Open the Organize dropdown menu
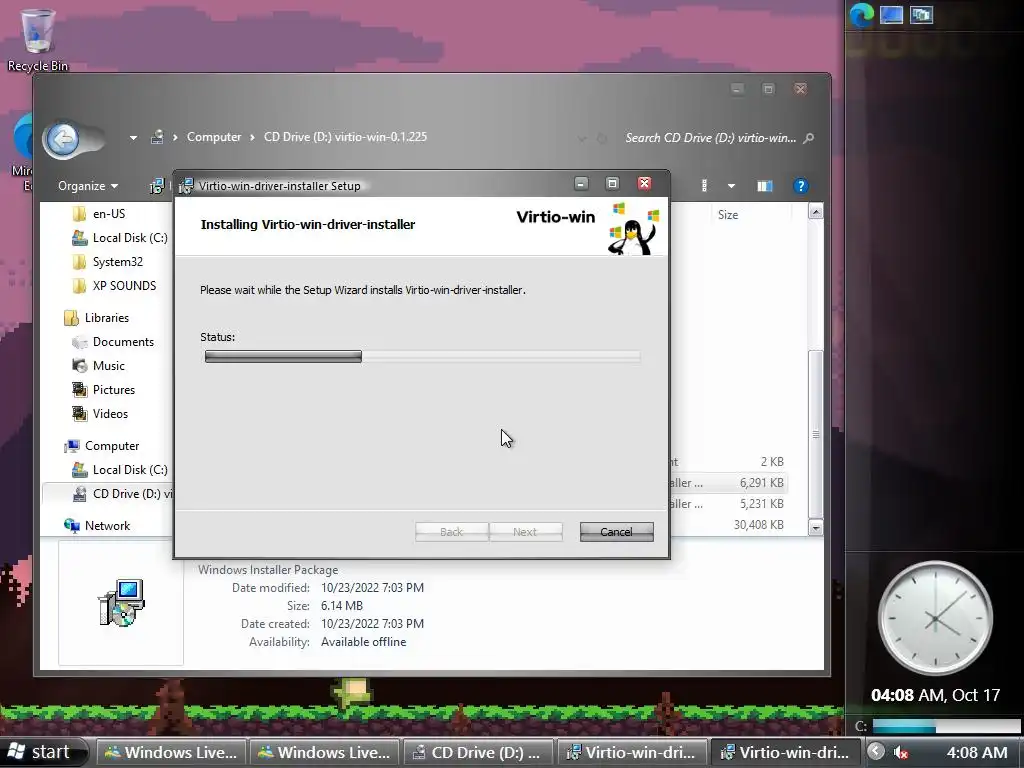The width and height of the screenshot is (1024, 768). (x=88, y=186)
